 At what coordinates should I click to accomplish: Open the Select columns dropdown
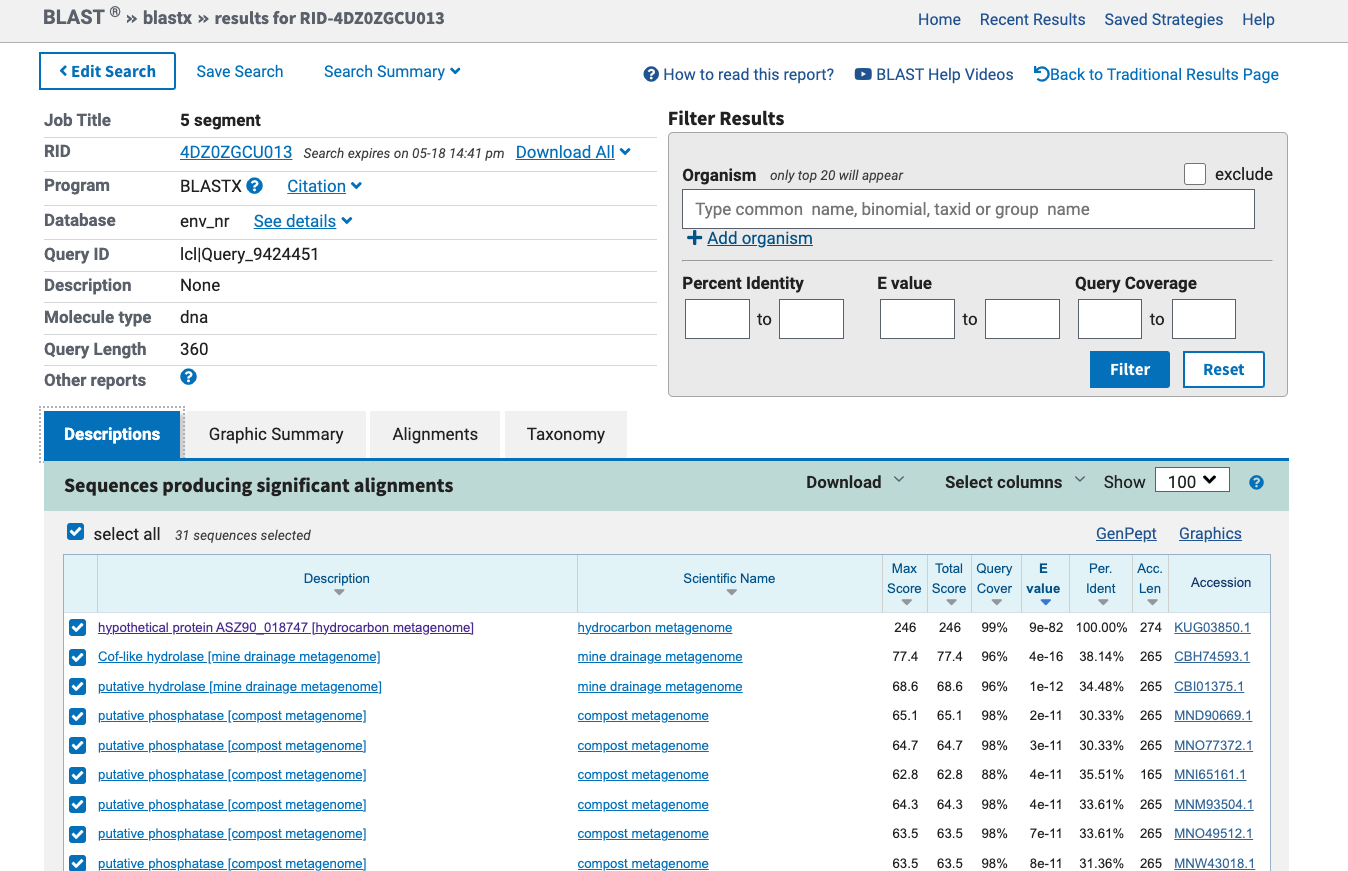1015,482
